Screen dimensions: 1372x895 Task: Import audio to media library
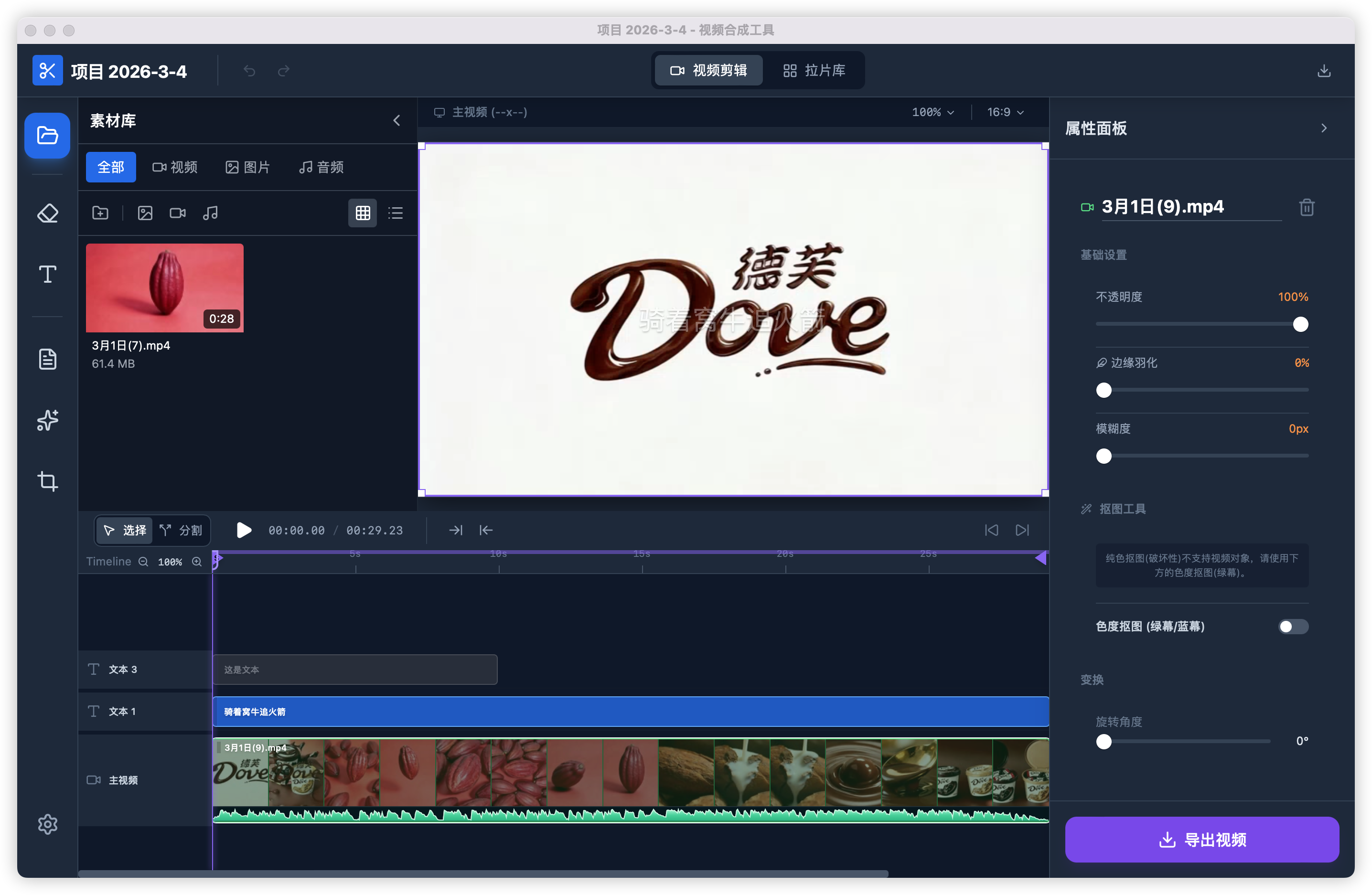pos(210,213)
